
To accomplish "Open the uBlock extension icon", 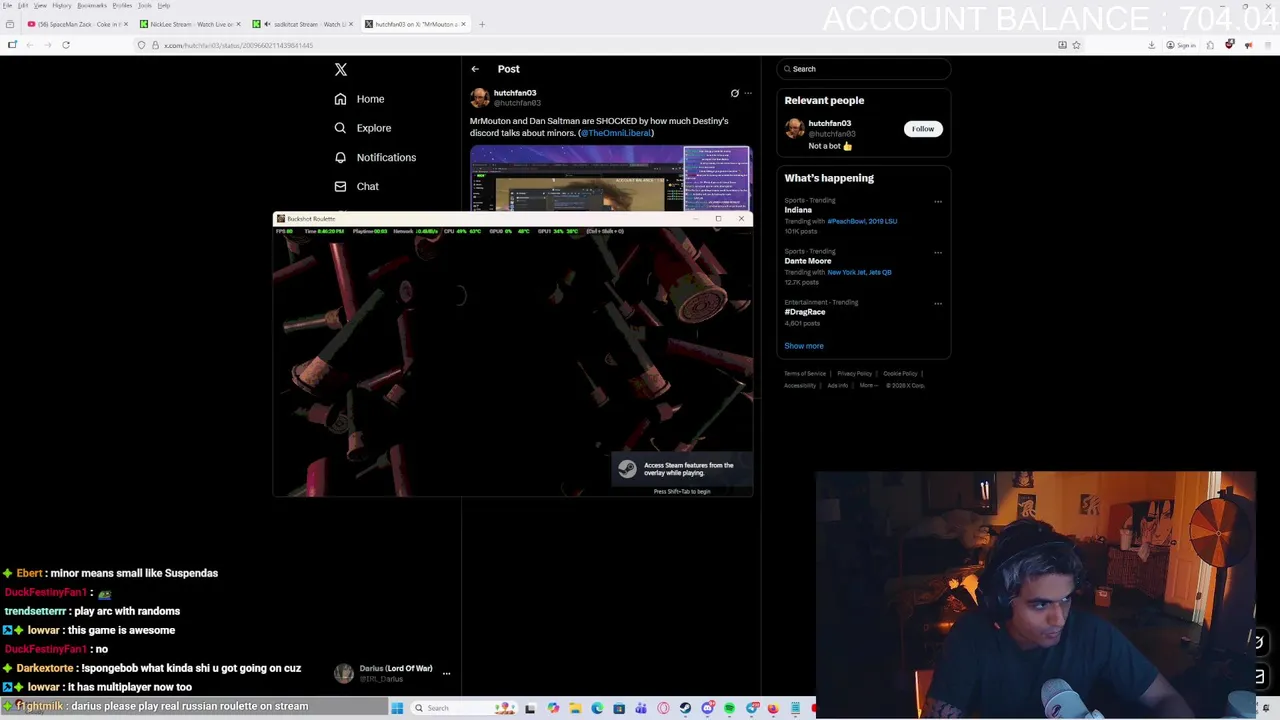I will pyautogui.click(x=1230, y=44).
